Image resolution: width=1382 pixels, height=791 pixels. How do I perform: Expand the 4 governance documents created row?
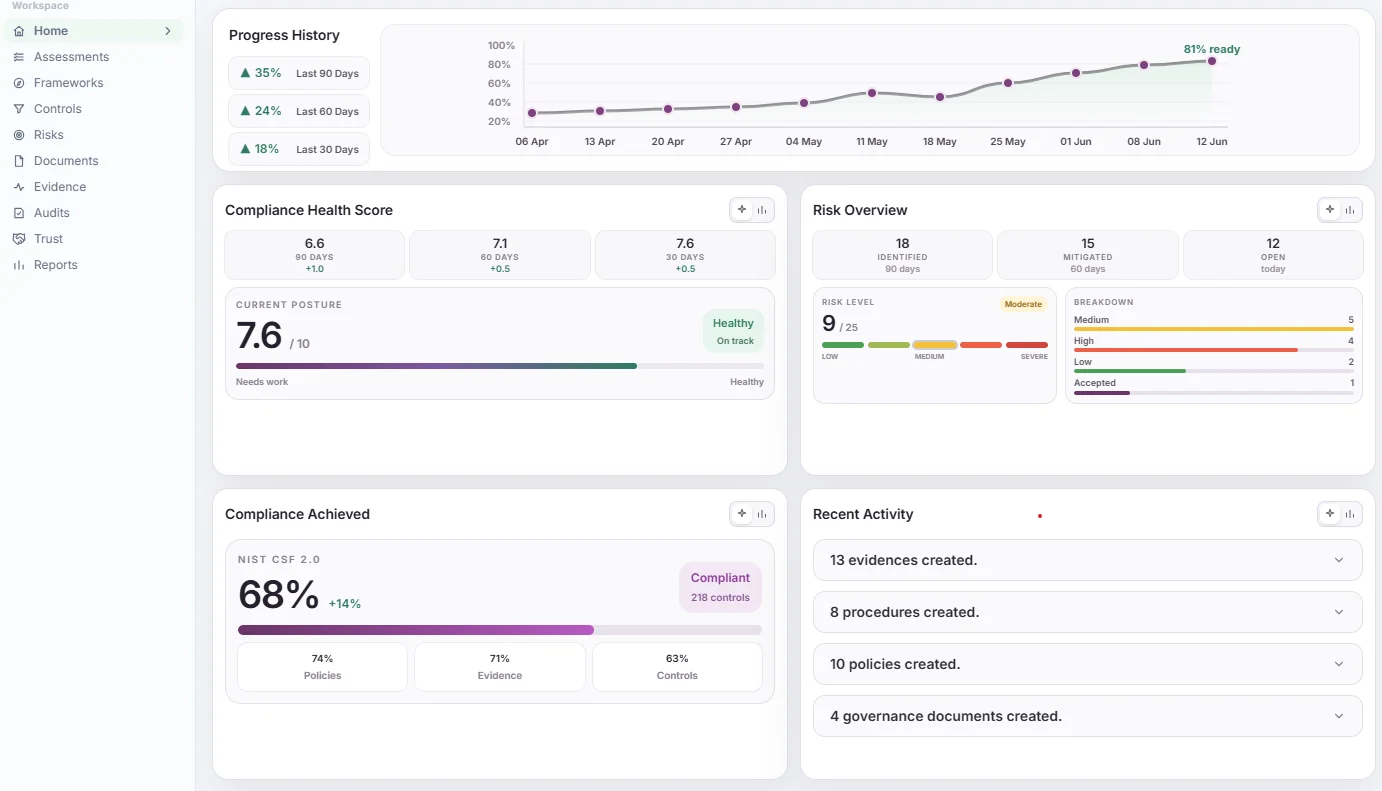(x=1088, y=716)
